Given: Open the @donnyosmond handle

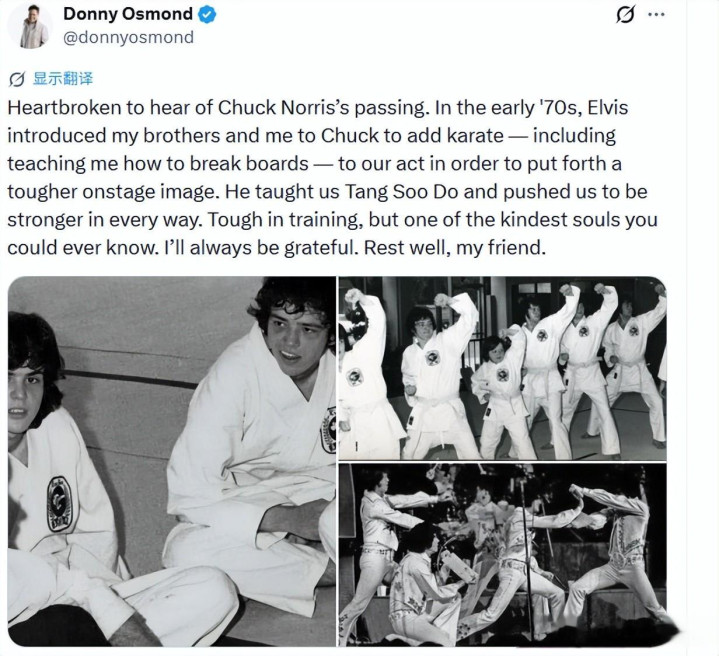Looking at the screenshot, I should click(128, 37).
